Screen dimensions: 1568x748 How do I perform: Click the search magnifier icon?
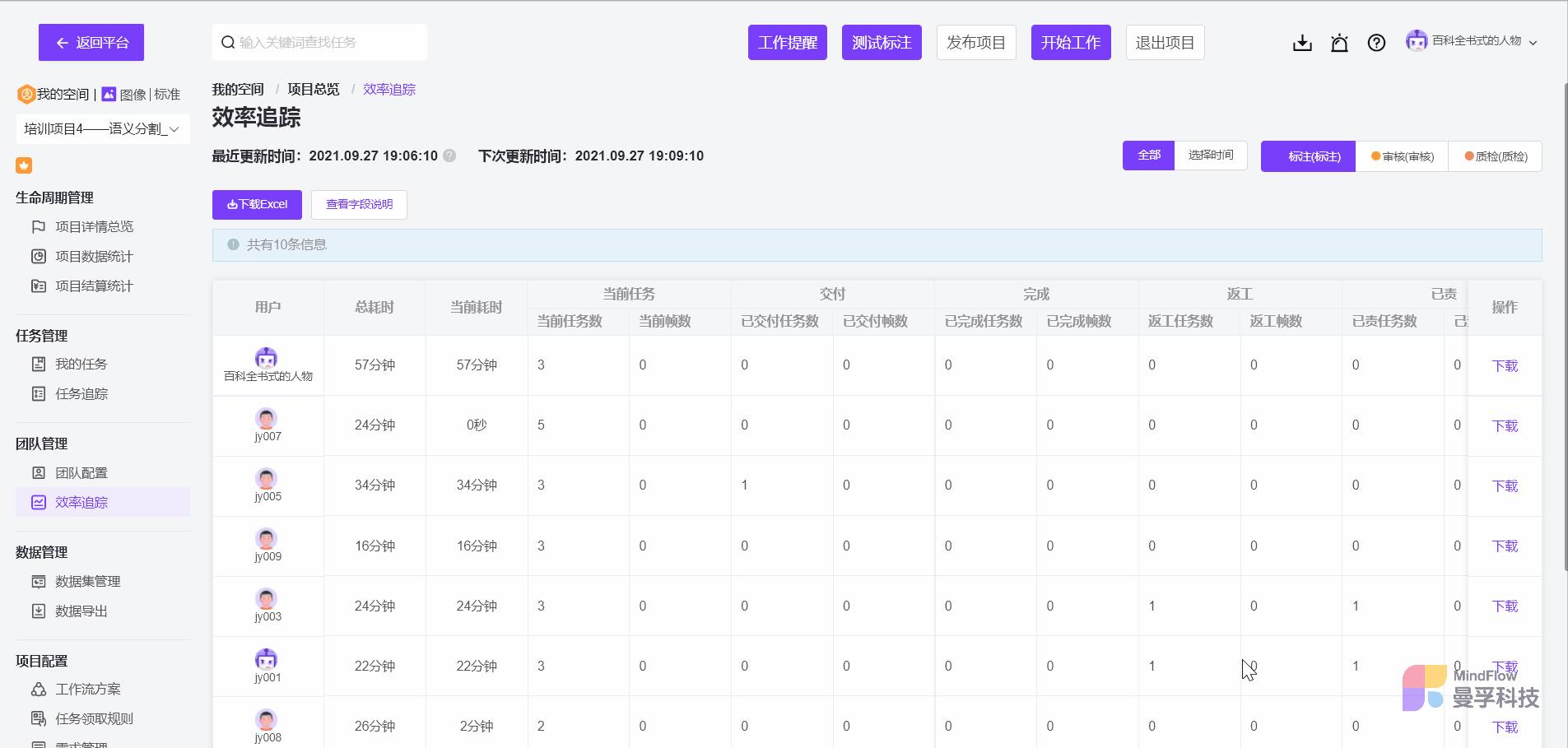(228, 43)
